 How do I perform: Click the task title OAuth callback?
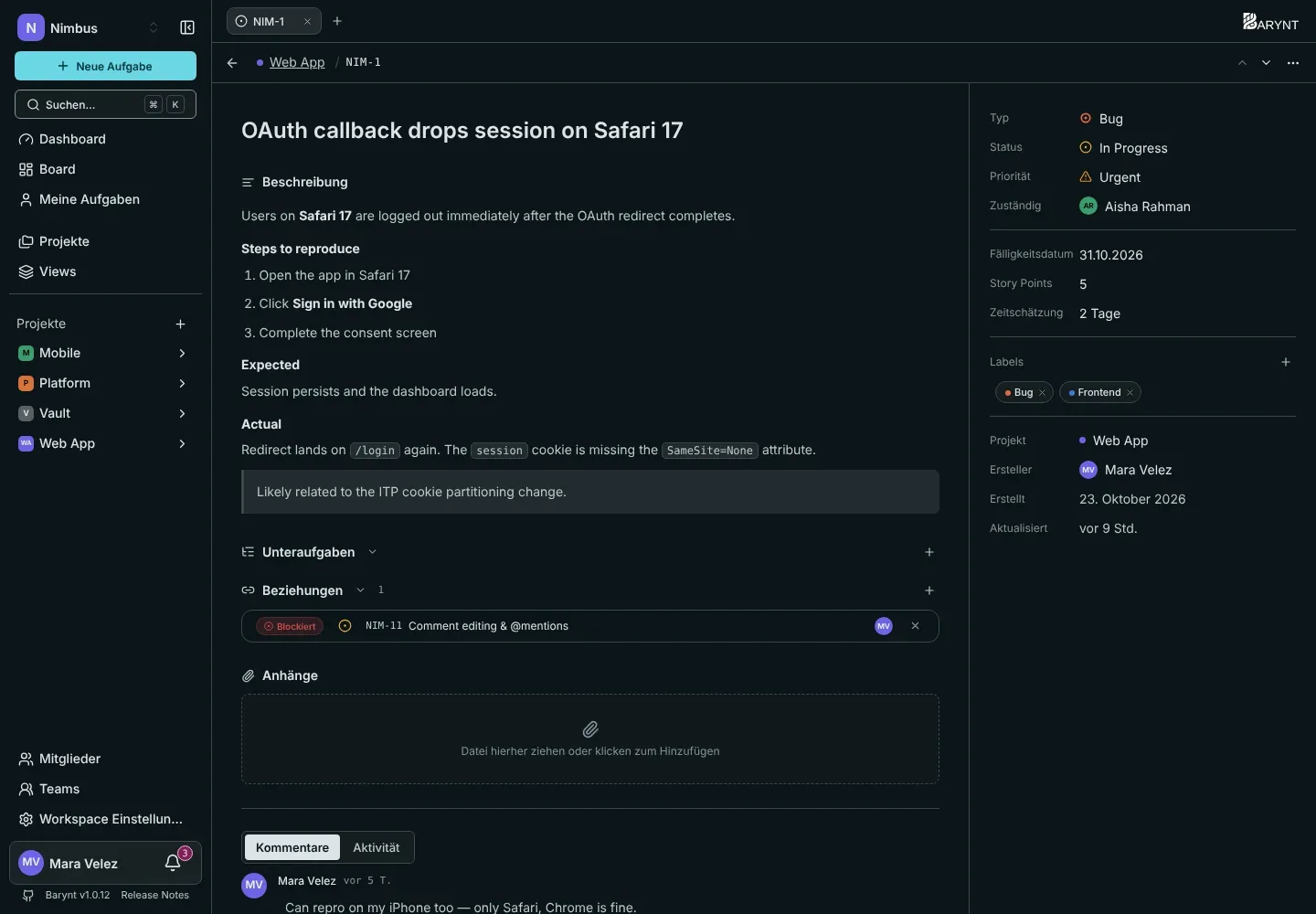coord(462,130)
